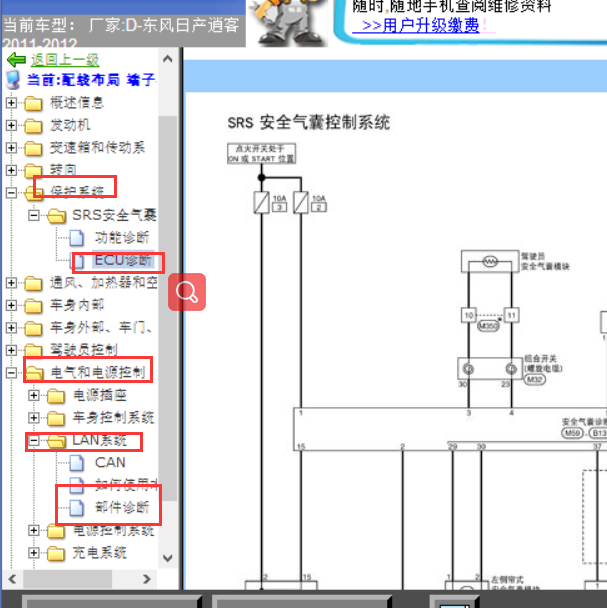Select the 车身内部 tree item

pos(77,305)
